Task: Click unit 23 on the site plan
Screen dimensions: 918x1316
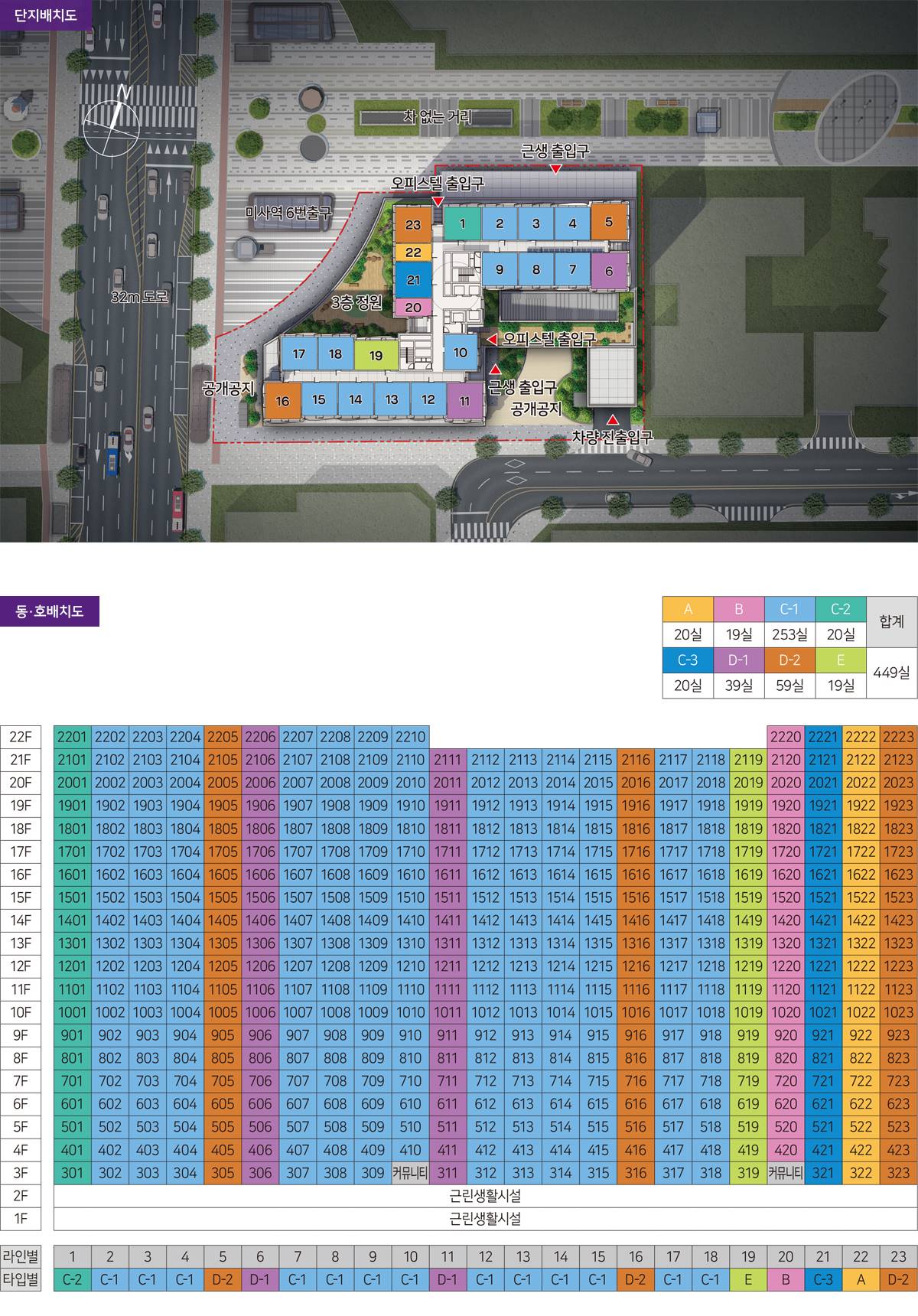Action: tap(413, 225)
